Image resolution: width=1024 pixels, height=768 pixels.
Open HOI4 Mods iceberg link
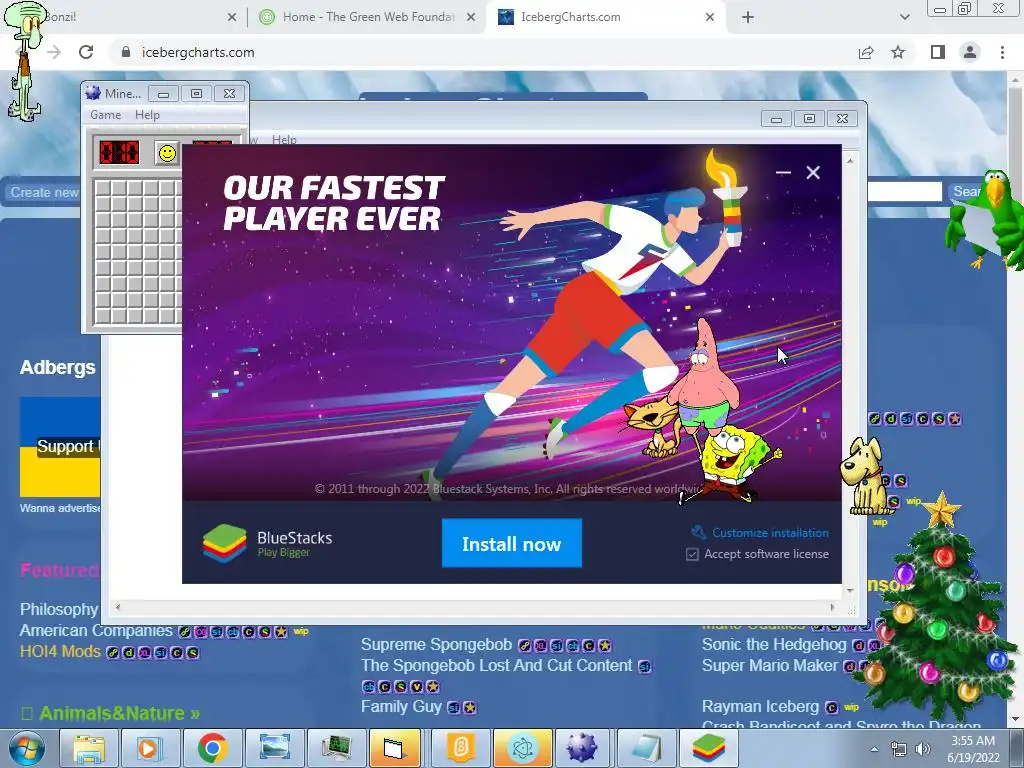point(60,652)
